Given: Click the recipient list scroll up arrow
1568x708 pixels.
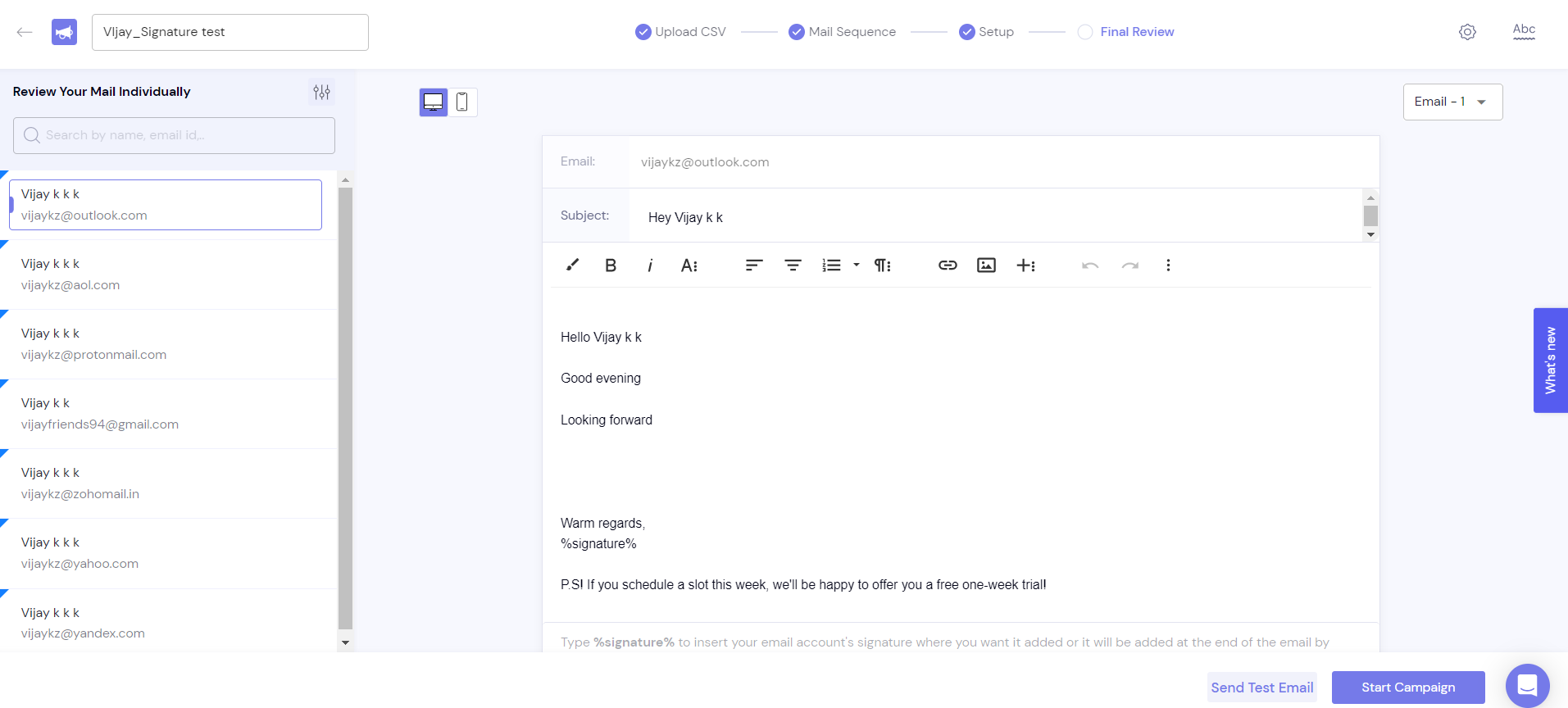Looking at the screenshot, I should [345, 179].
